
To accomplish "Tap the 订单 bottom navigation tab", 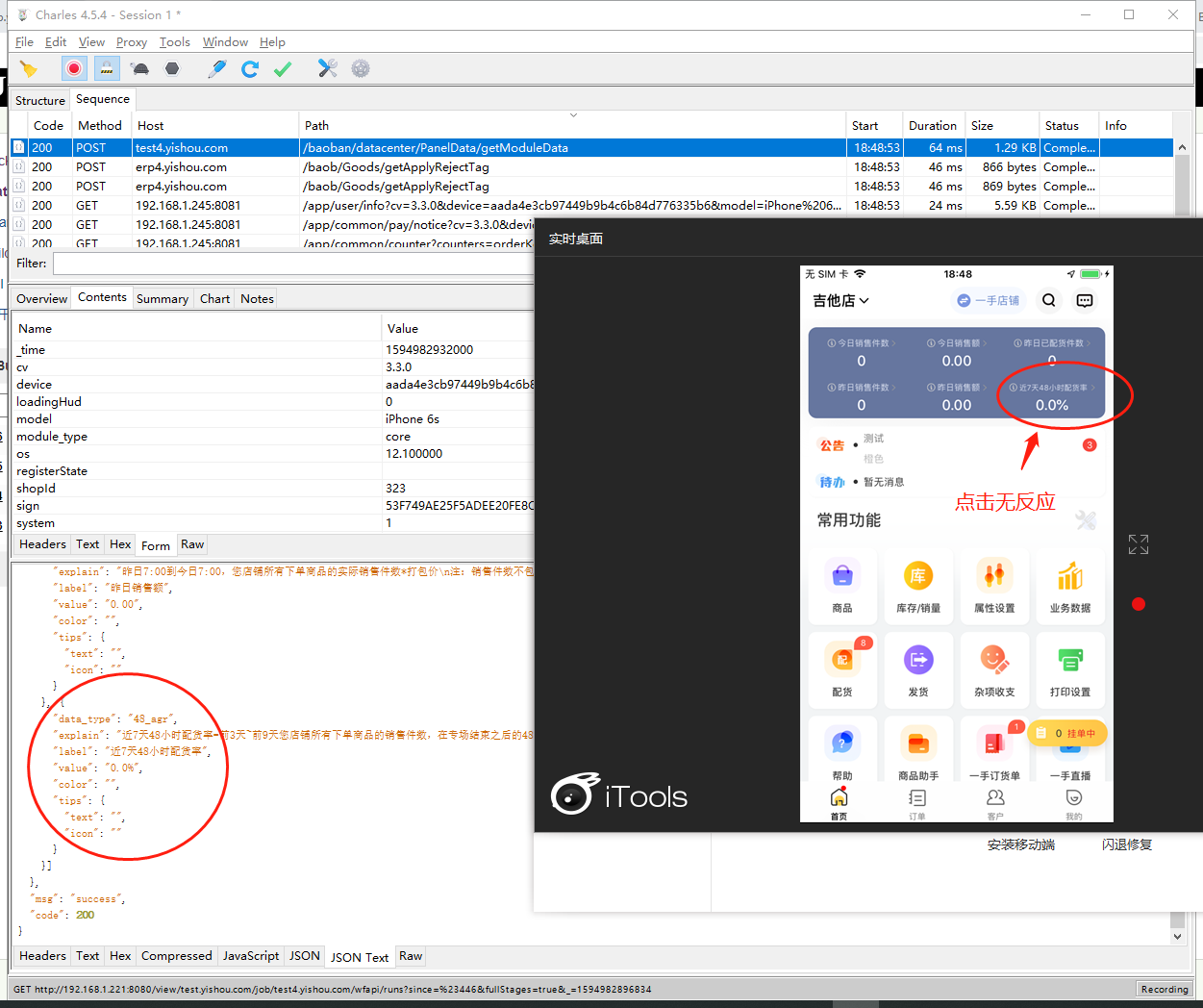I will (917, 804).
